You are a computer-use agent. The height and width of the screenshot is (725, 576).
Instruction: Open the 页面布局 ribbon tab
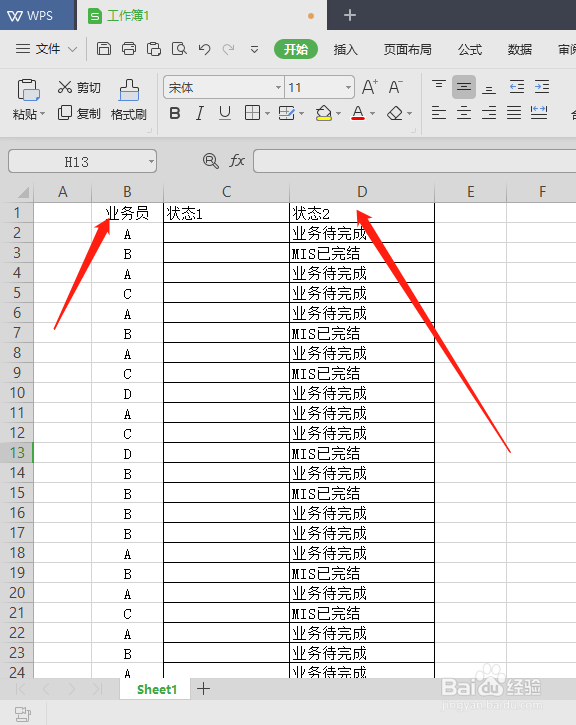[x=407, y=49]
